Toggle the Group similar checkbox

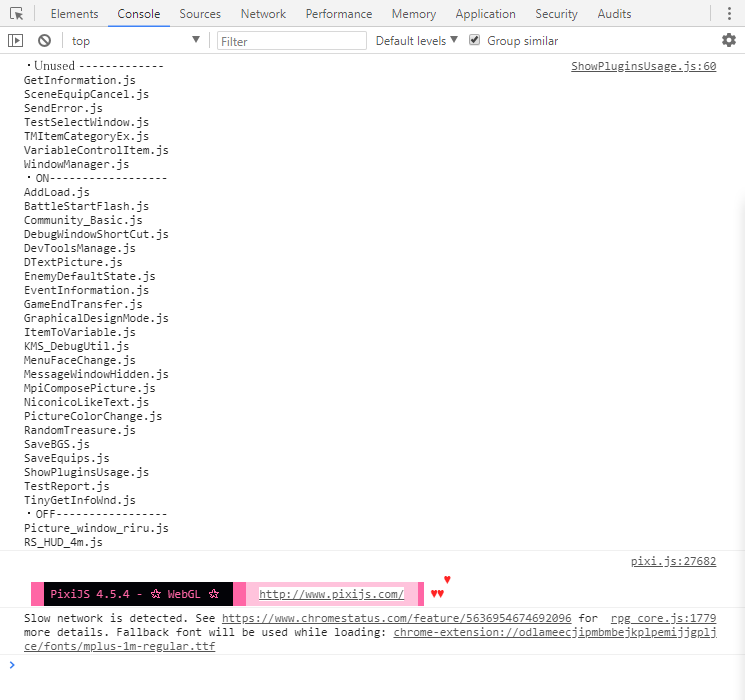pos(474,40)
